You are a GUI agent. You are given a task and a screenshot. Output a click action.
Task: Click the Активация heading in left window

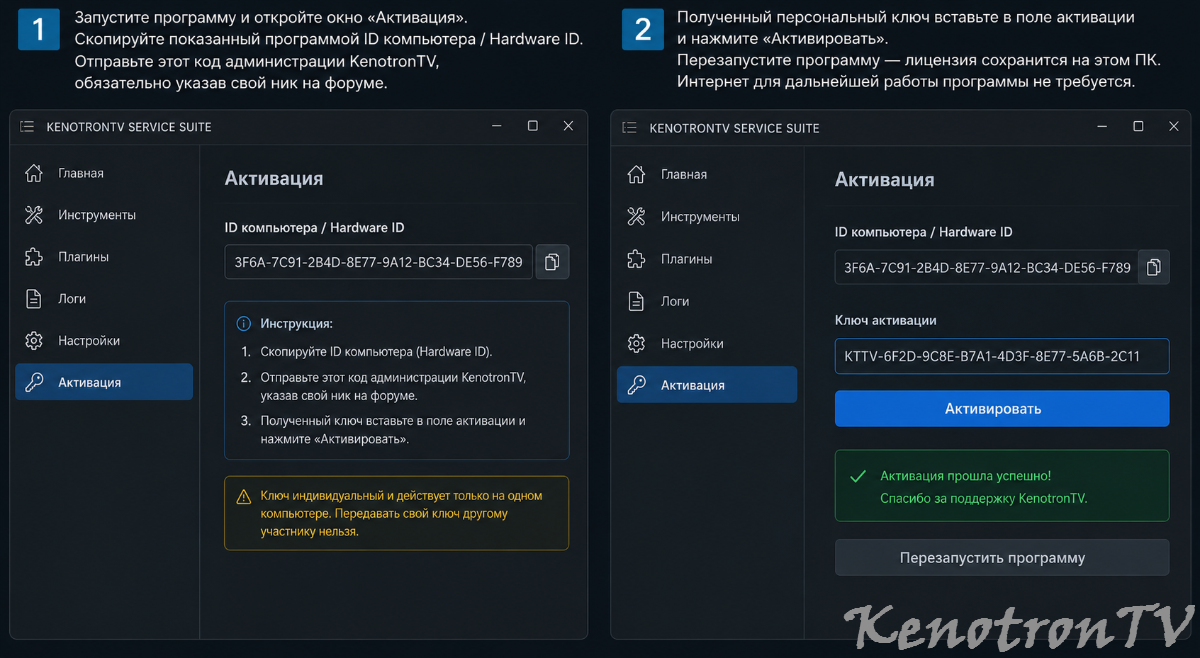coord(274,178)
